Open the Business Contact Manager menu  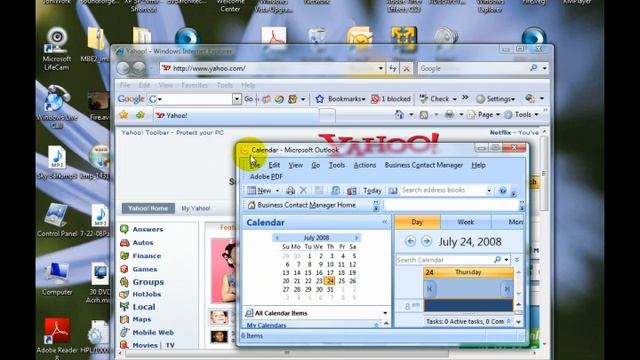coord(424,165)
